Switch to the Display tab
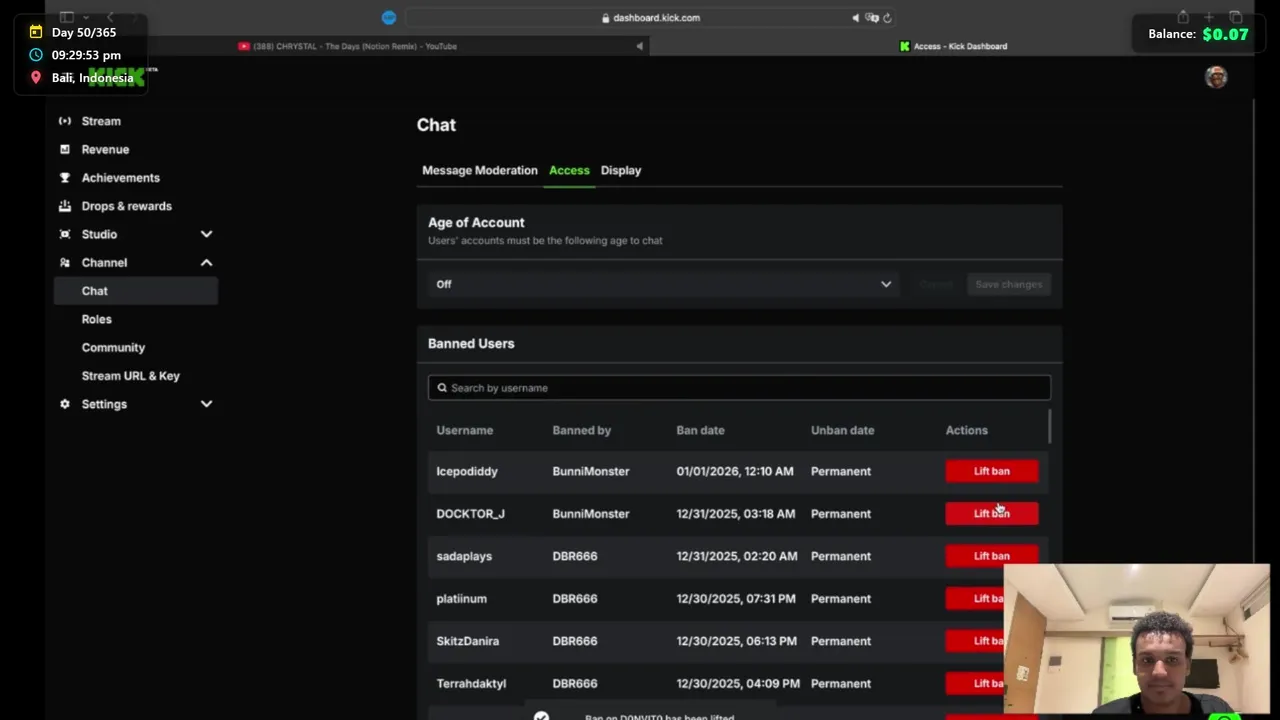This screenshot has height=720, width=1280. click(621, 170)
